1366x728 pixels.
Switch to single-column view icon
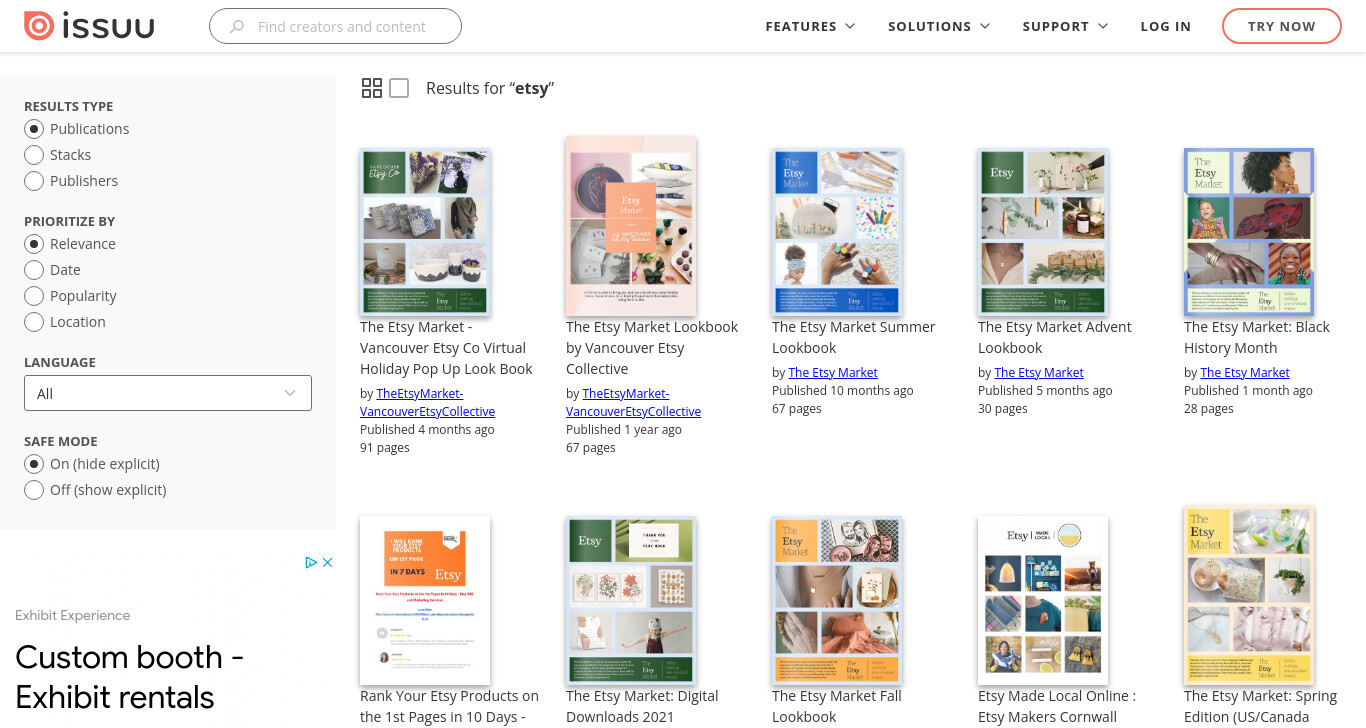coord(399,88)
